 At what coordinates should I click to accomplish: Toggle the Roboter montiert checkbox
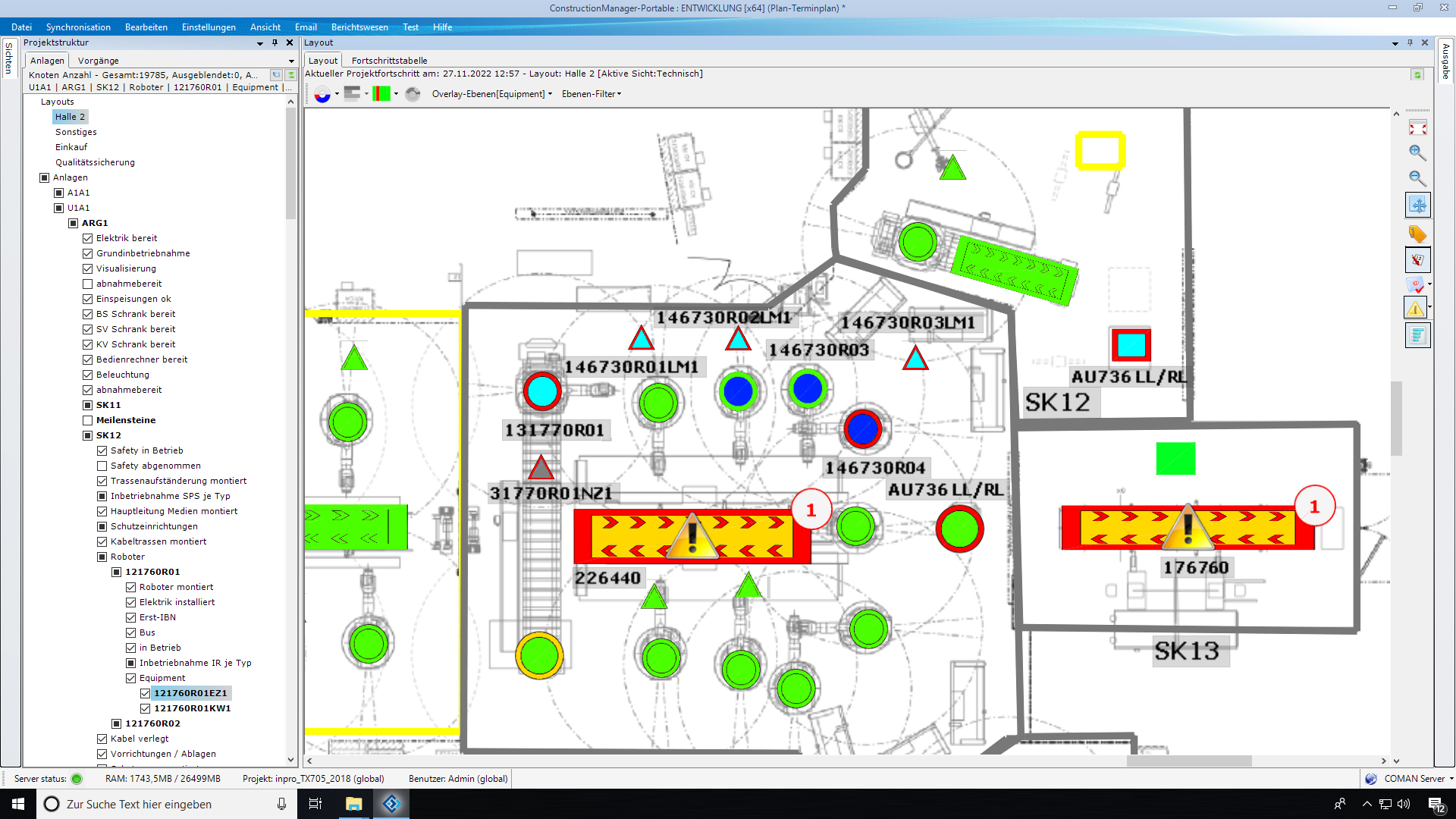coord(131,587)
